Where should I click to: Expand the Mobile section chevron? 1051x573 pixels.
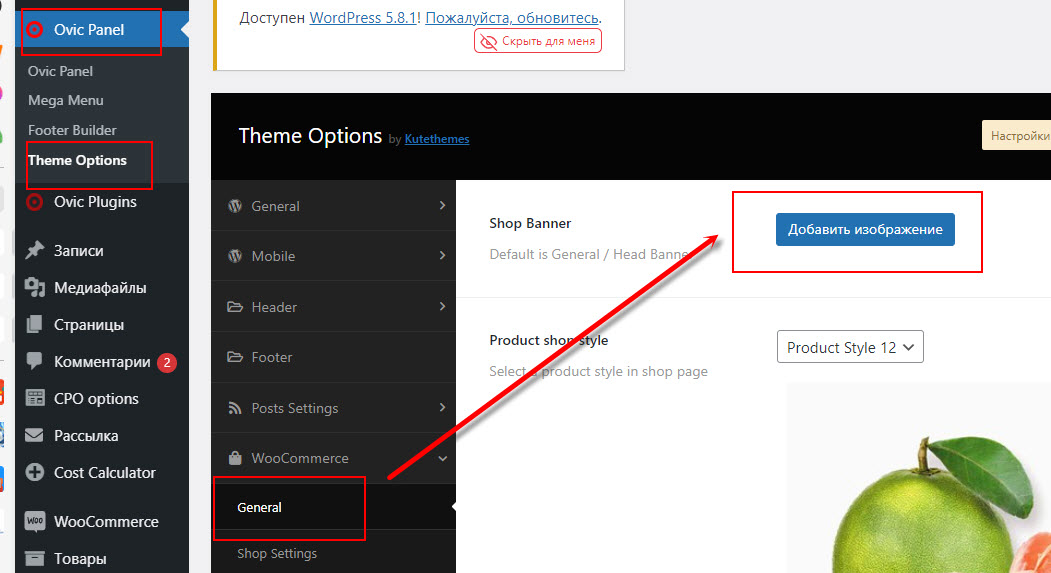point(442,255)
